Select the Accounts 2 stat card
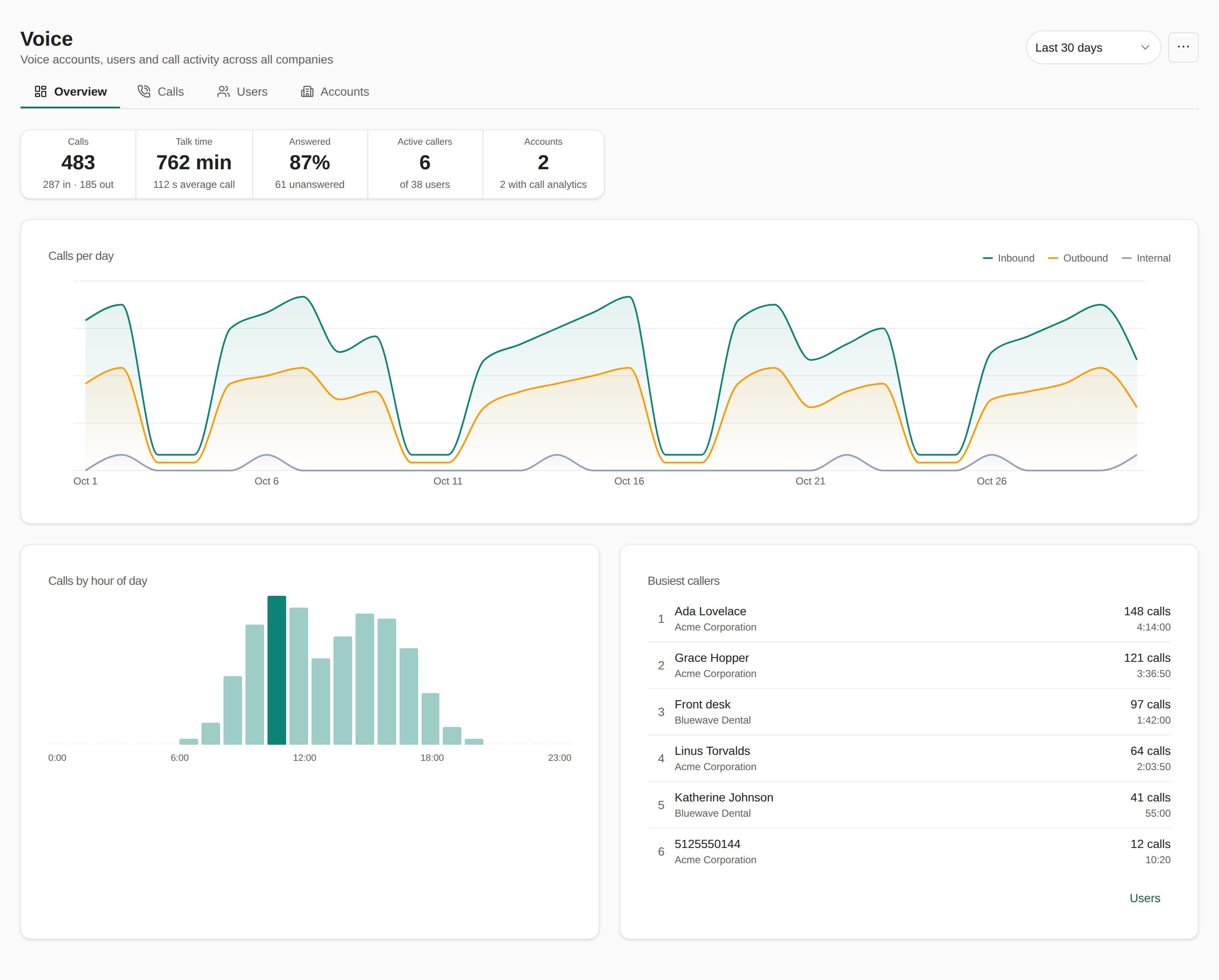 [543, 164]
